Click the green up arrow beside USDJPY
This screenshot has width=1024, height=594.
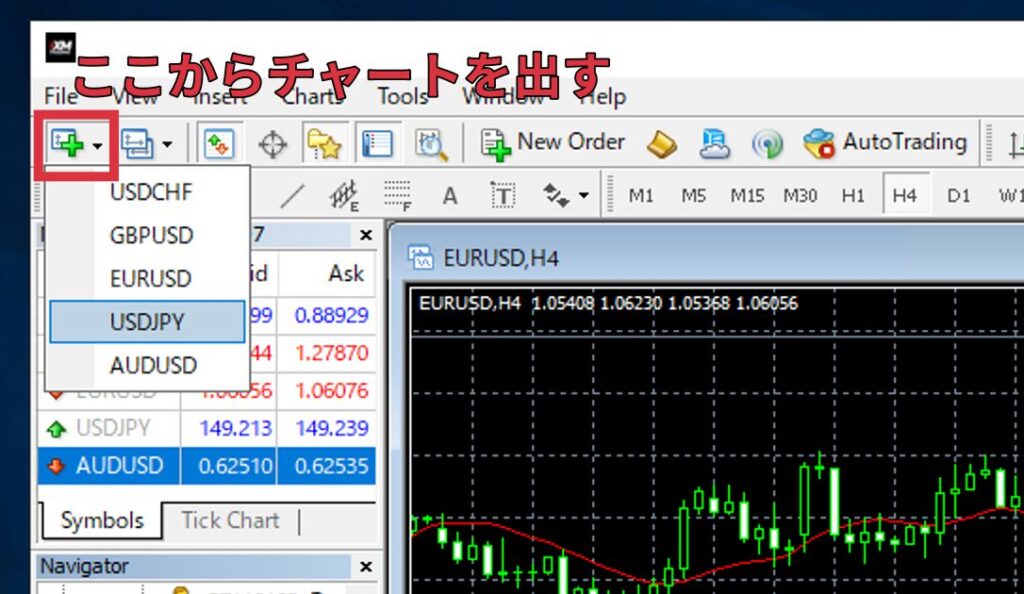click(57, 429)
